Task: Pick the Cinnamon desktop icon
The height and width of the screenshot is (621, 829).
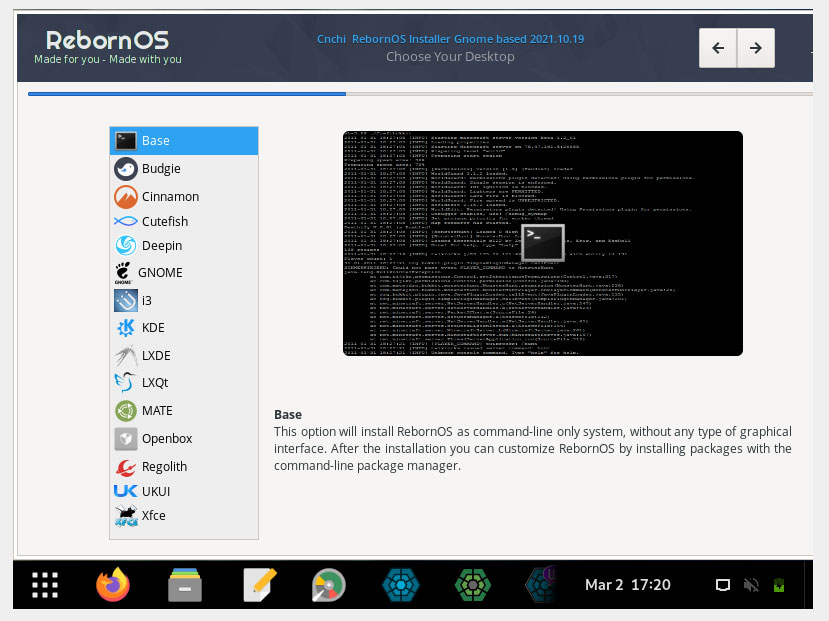Action: pyautogui.click(x=126, y=197)
